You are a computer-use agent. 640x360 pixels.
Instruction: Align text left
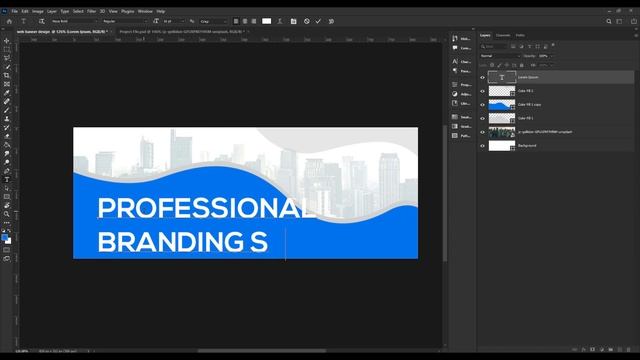coord(236,21)
